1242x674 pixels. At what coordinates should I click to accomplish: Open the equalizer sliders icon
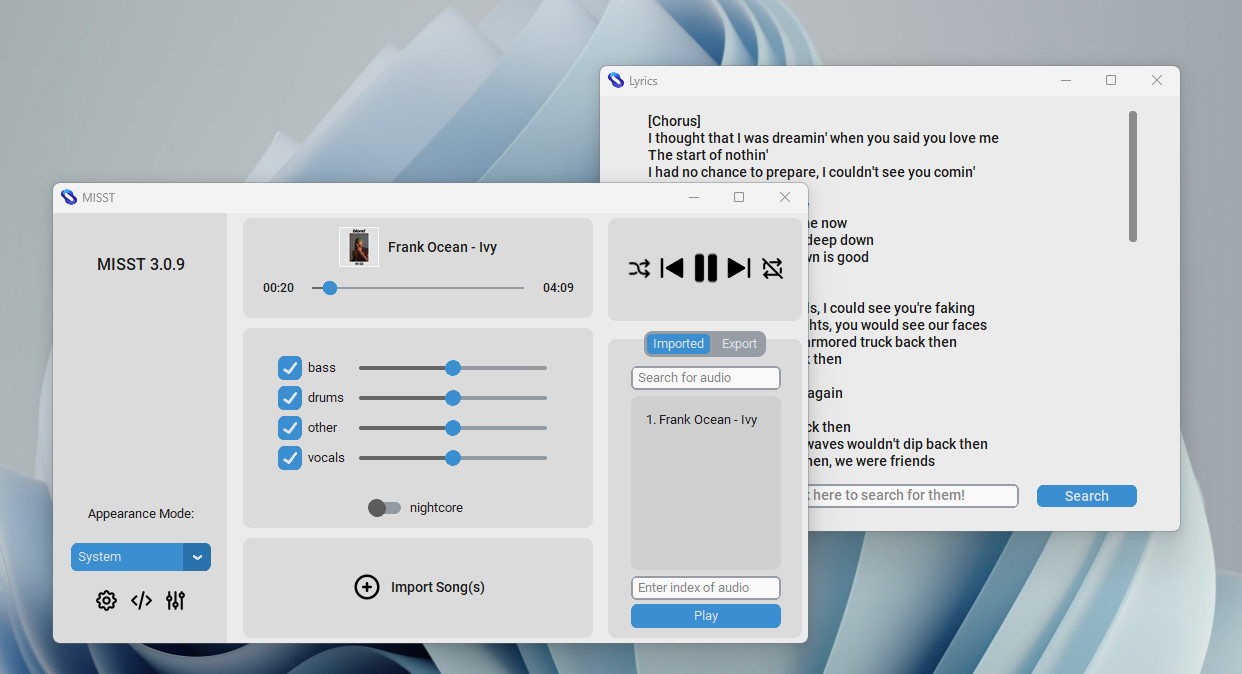click(x=176, y=600)
